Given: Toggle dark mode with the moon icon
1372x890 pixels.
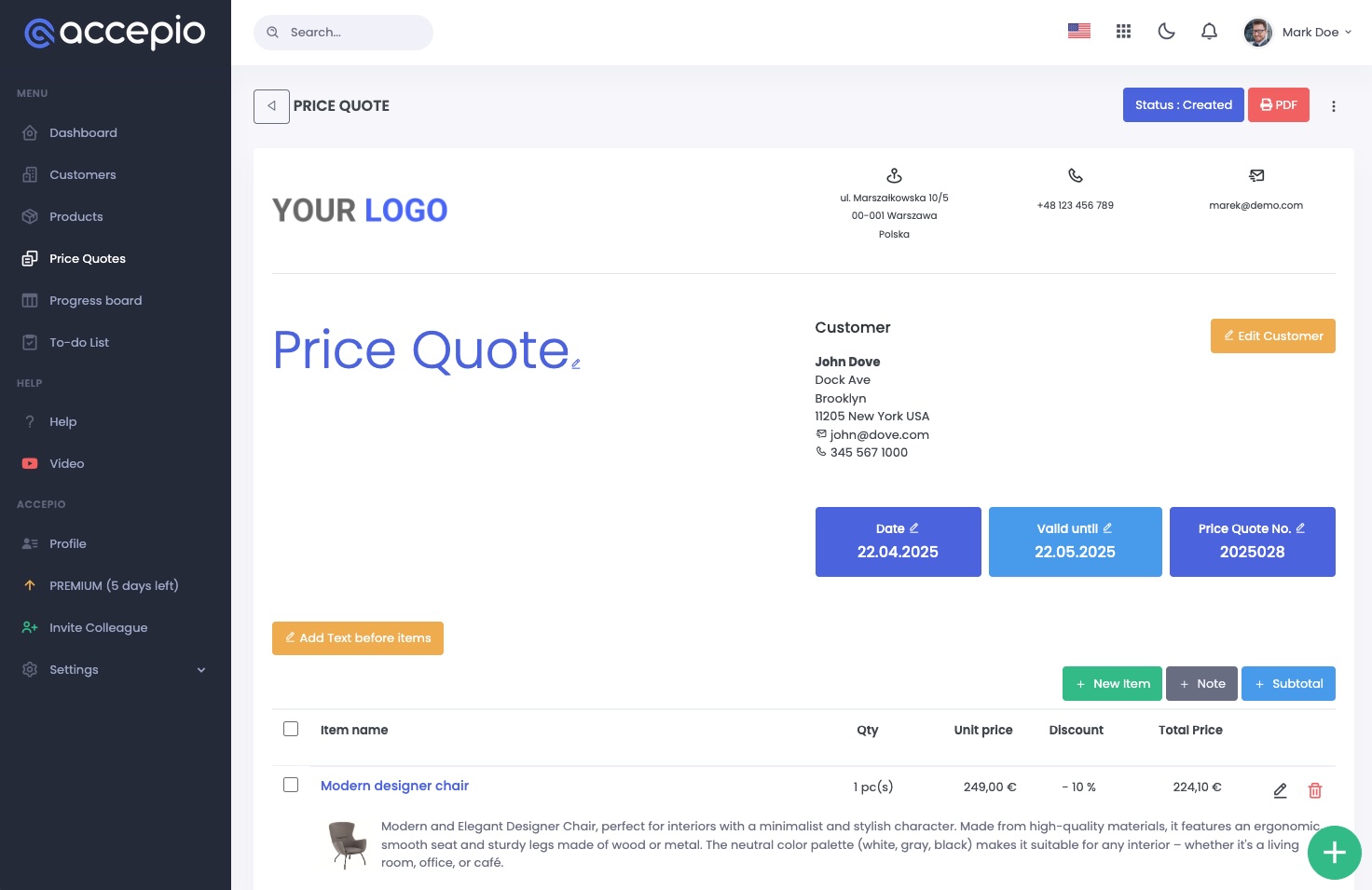Looking at the screenshot, I should [1166, 32].
